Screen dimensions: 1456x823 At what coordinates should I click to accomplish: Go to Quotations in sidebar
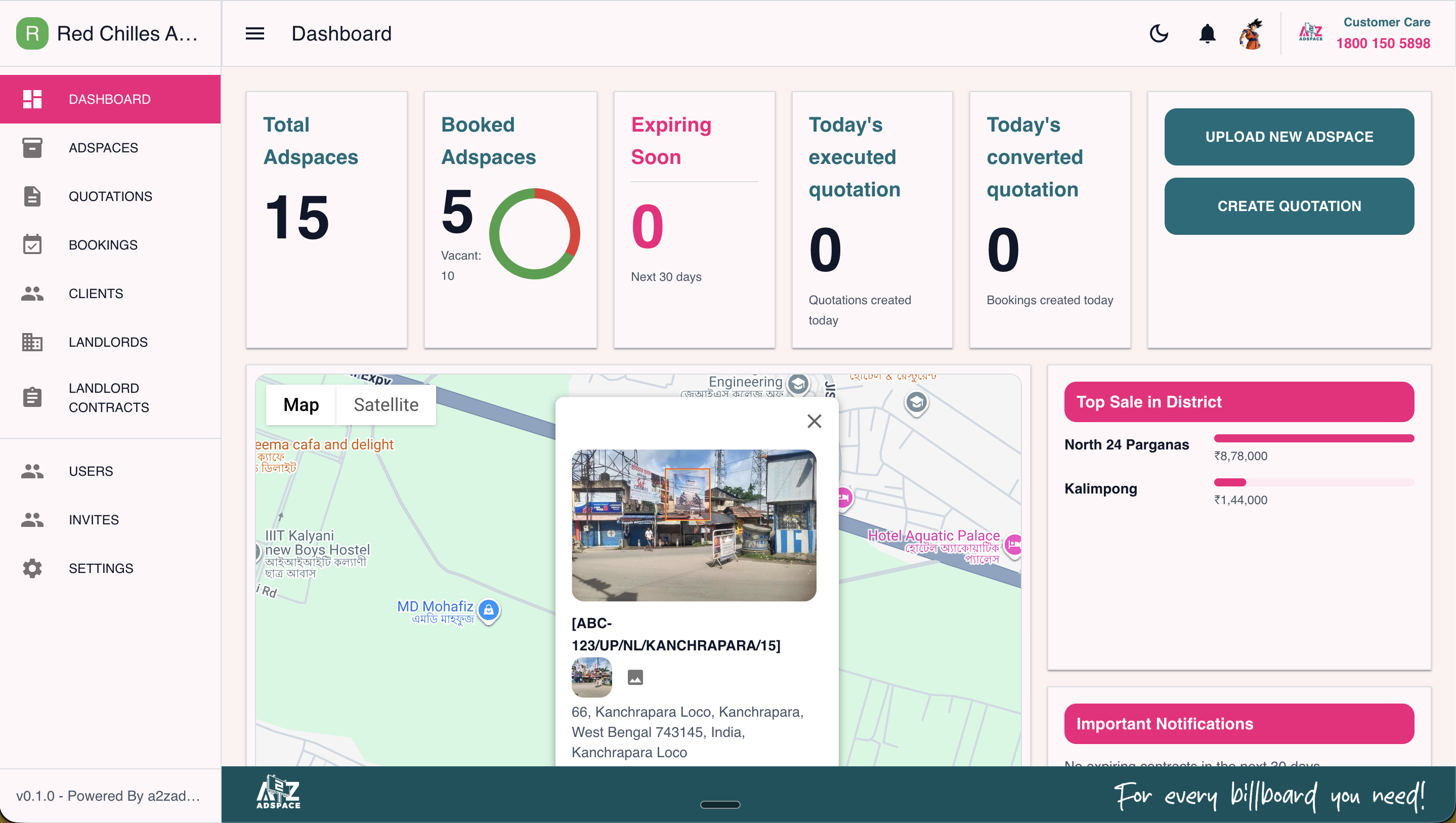point(110,196)
